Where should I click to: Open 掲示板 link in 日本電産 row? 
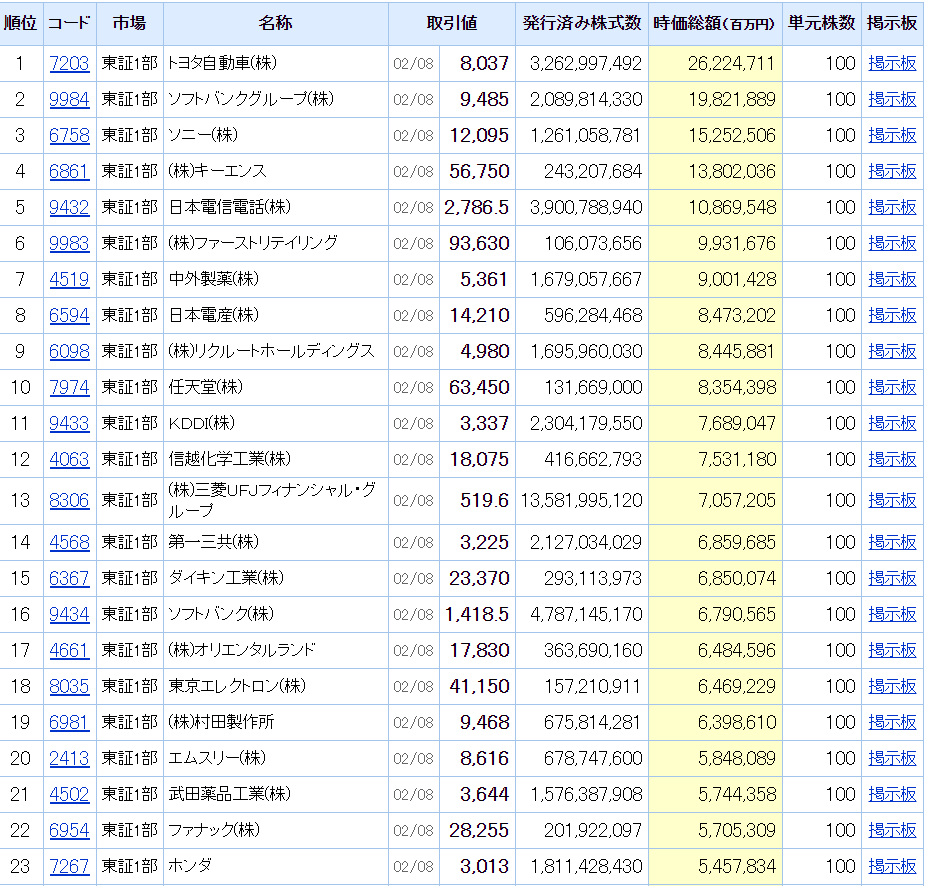tap(892, 315)
